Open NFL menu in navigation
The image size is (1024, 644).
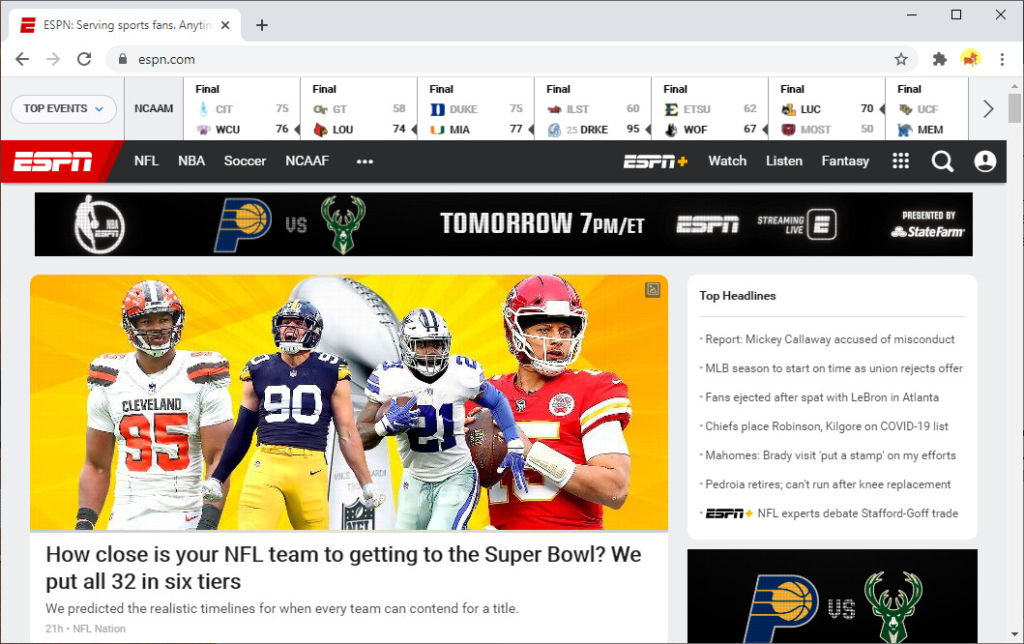(x=146, y=161)
